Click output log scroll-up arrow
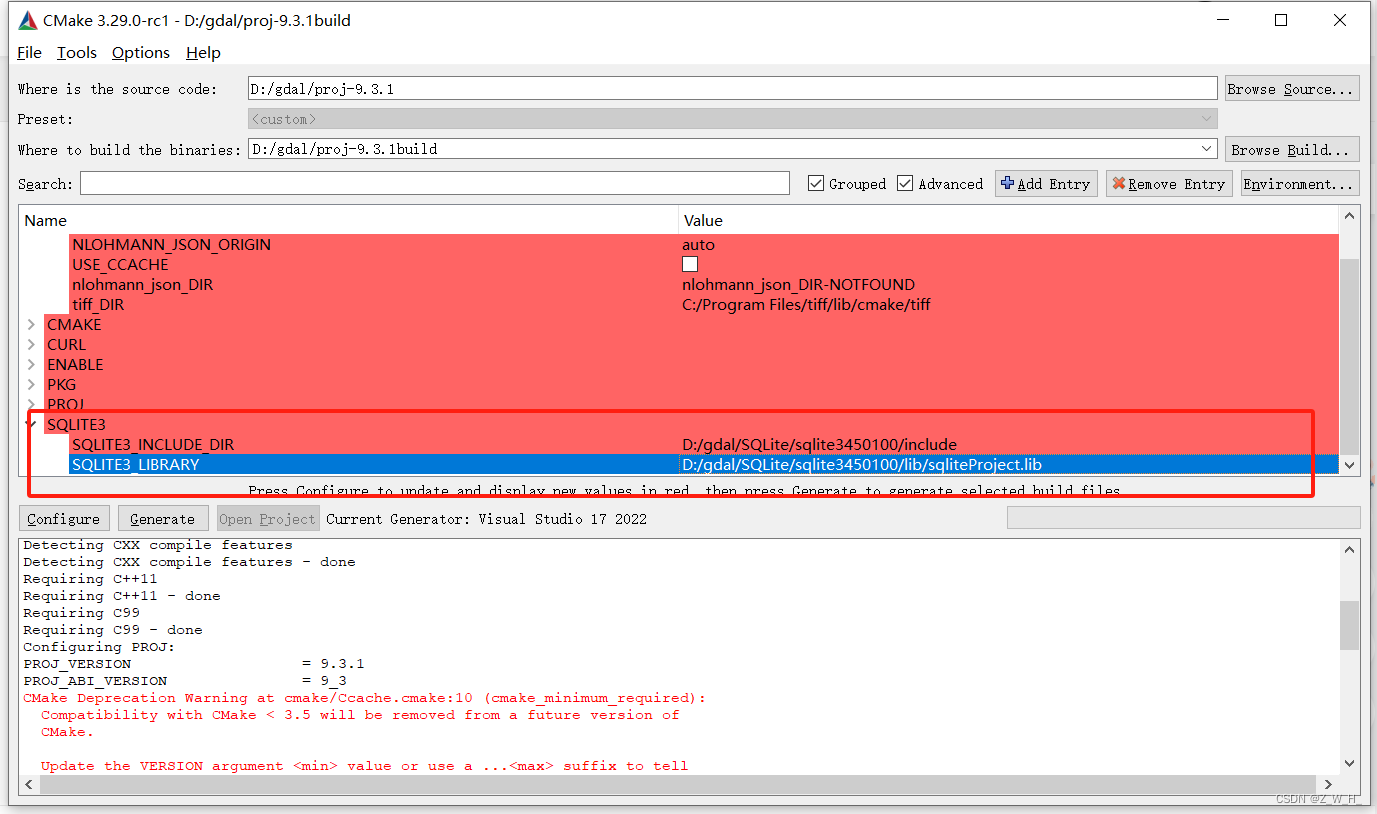Screen dimensions: 1377x814 click(x=1350, y=548)
